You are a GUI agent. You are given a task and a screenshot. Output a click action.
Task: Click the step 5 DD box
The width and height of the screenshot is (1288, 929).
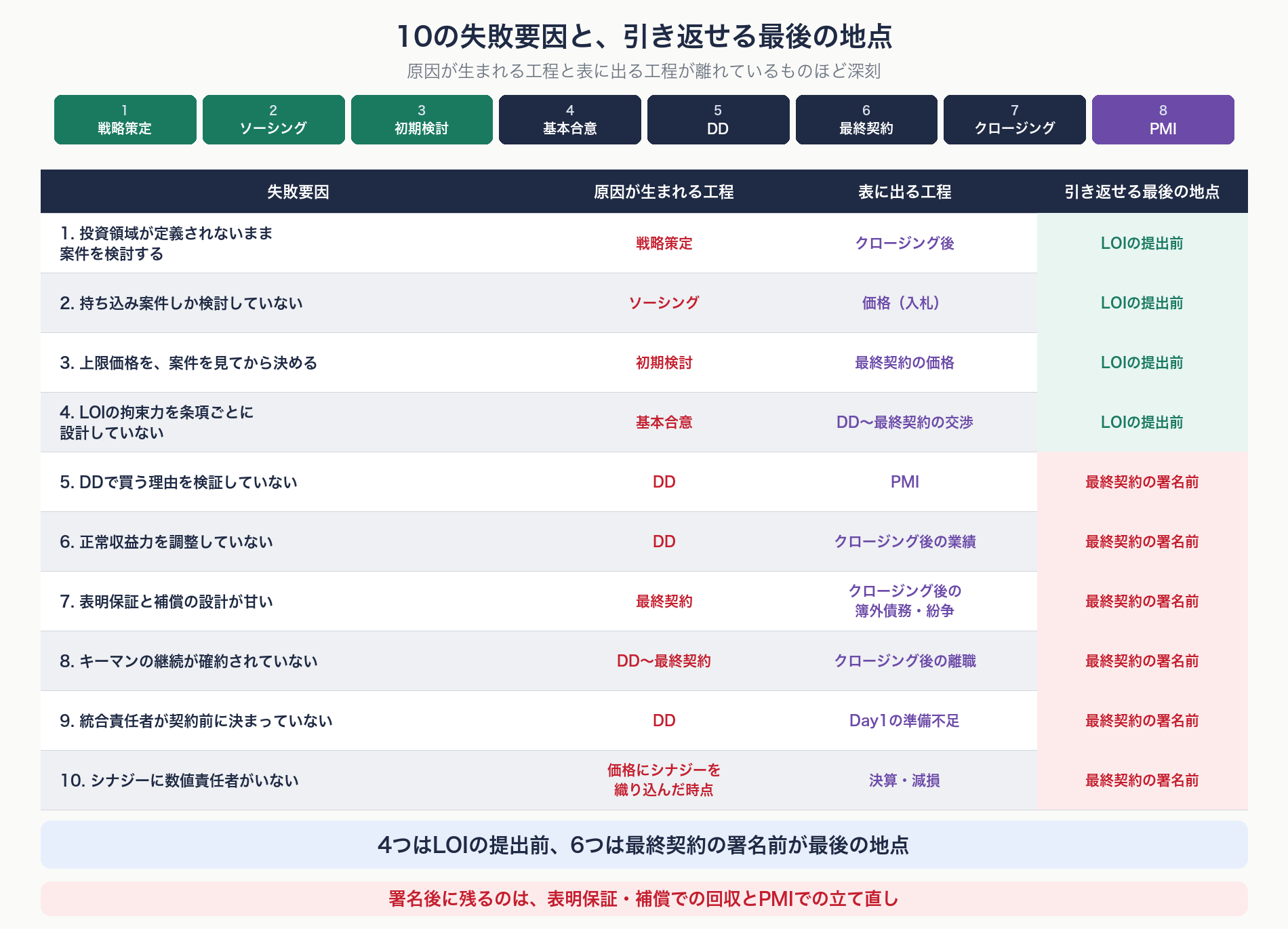pos(718,119)
